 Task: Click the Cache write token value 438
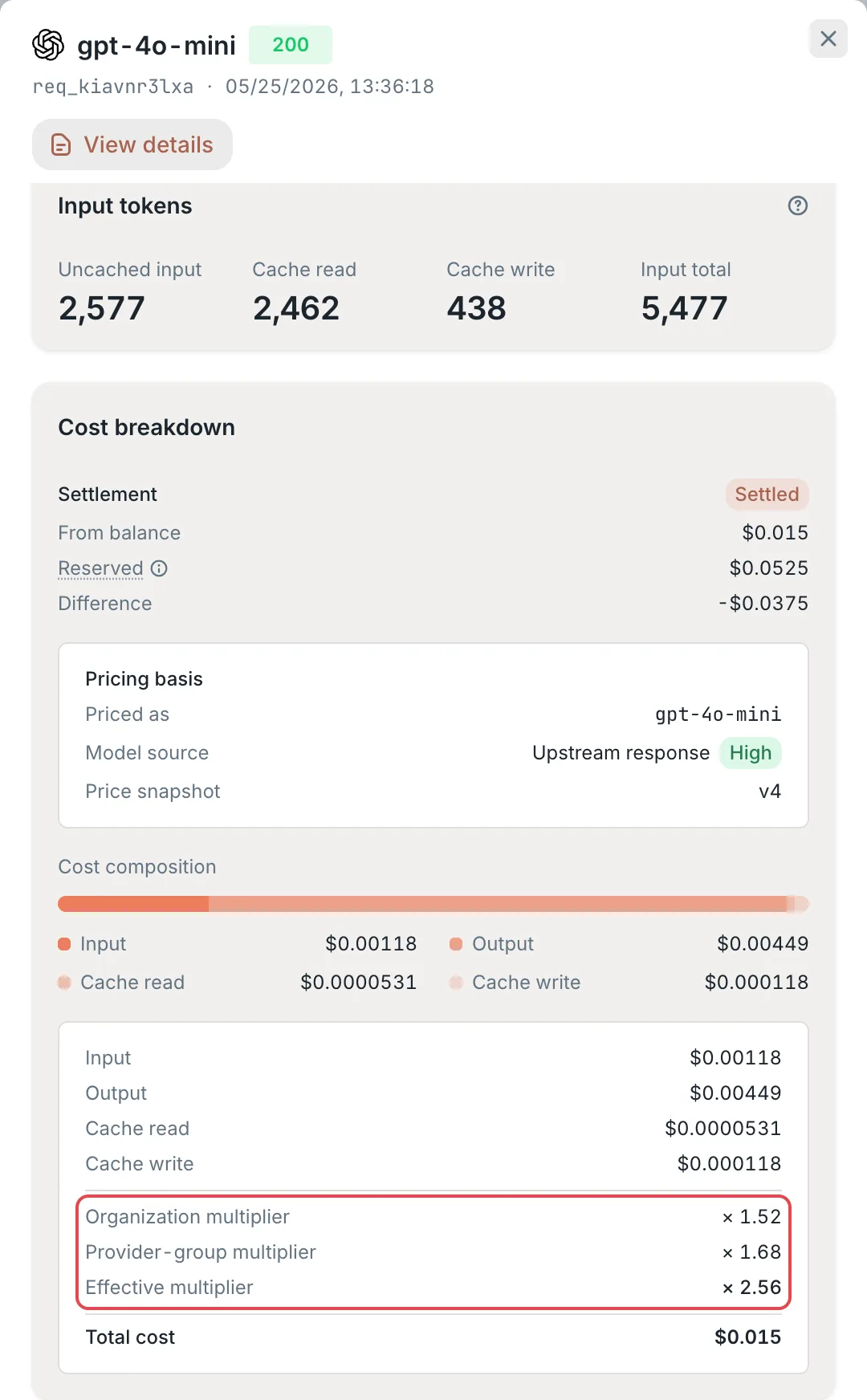[x=477, y=308]
